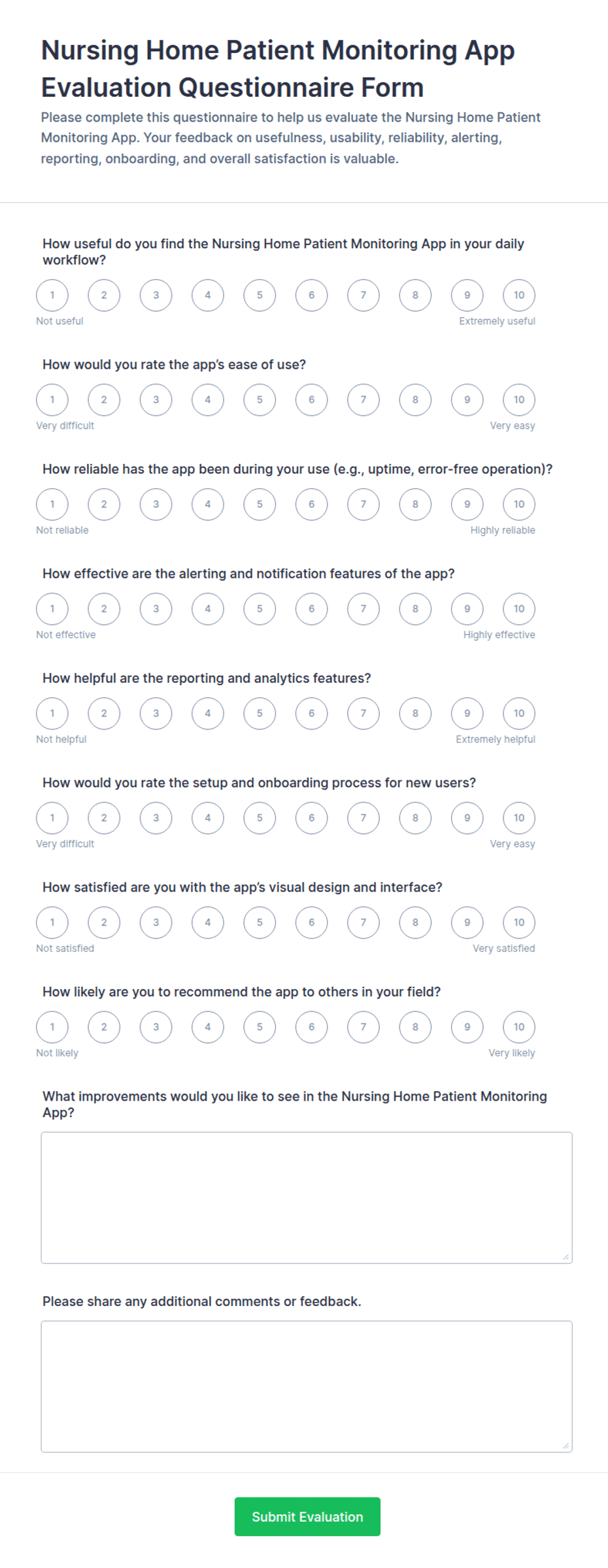Rate setup and onboarding process as 4
Screen dimensions: 608x1568
[x=208, y=818]
